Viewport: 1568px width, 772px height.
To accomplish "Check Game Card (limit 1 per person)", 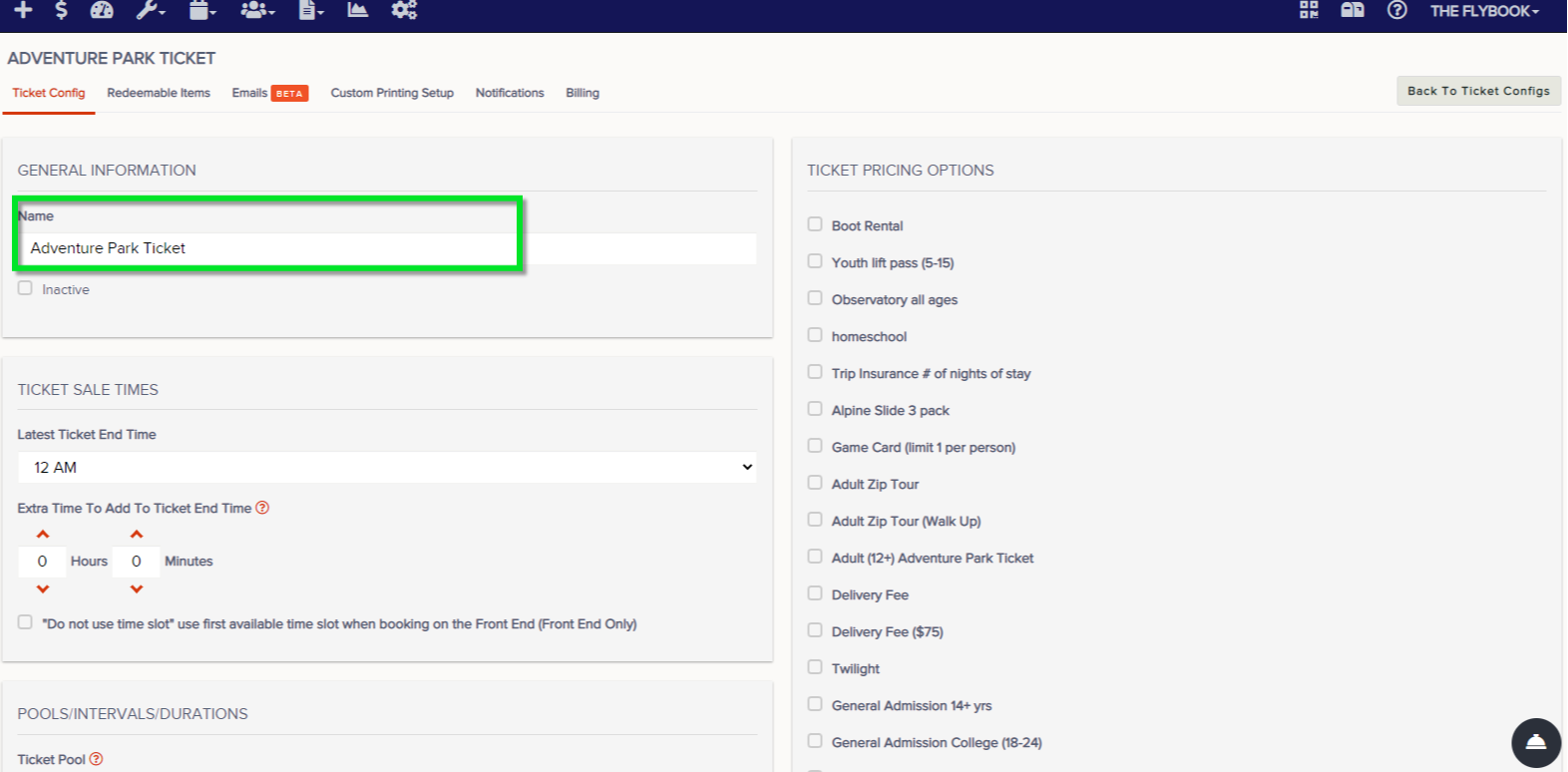I will pos(815,446).
